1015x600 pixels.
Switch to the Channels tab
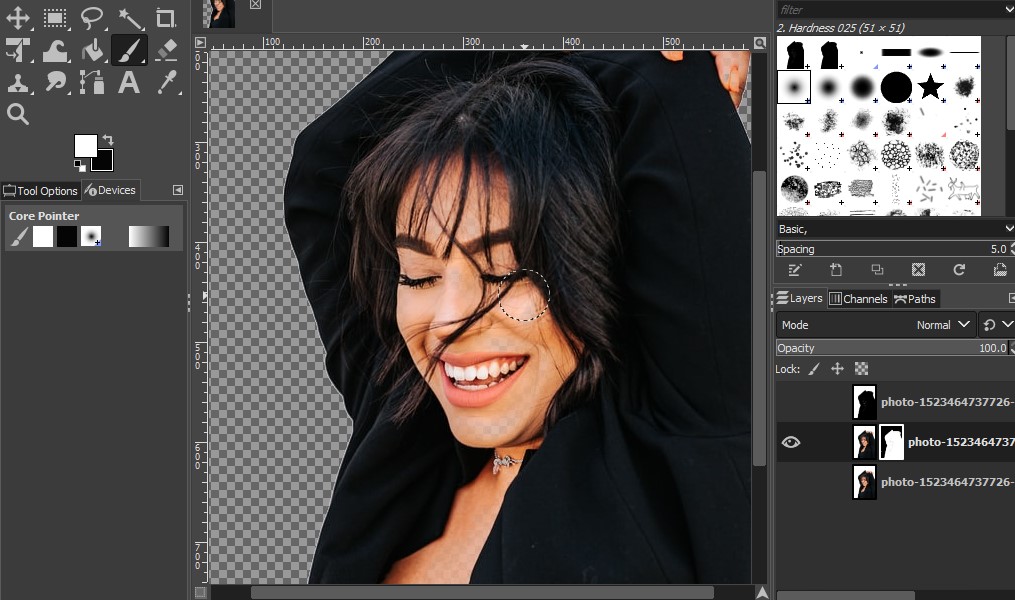[860, 298]
